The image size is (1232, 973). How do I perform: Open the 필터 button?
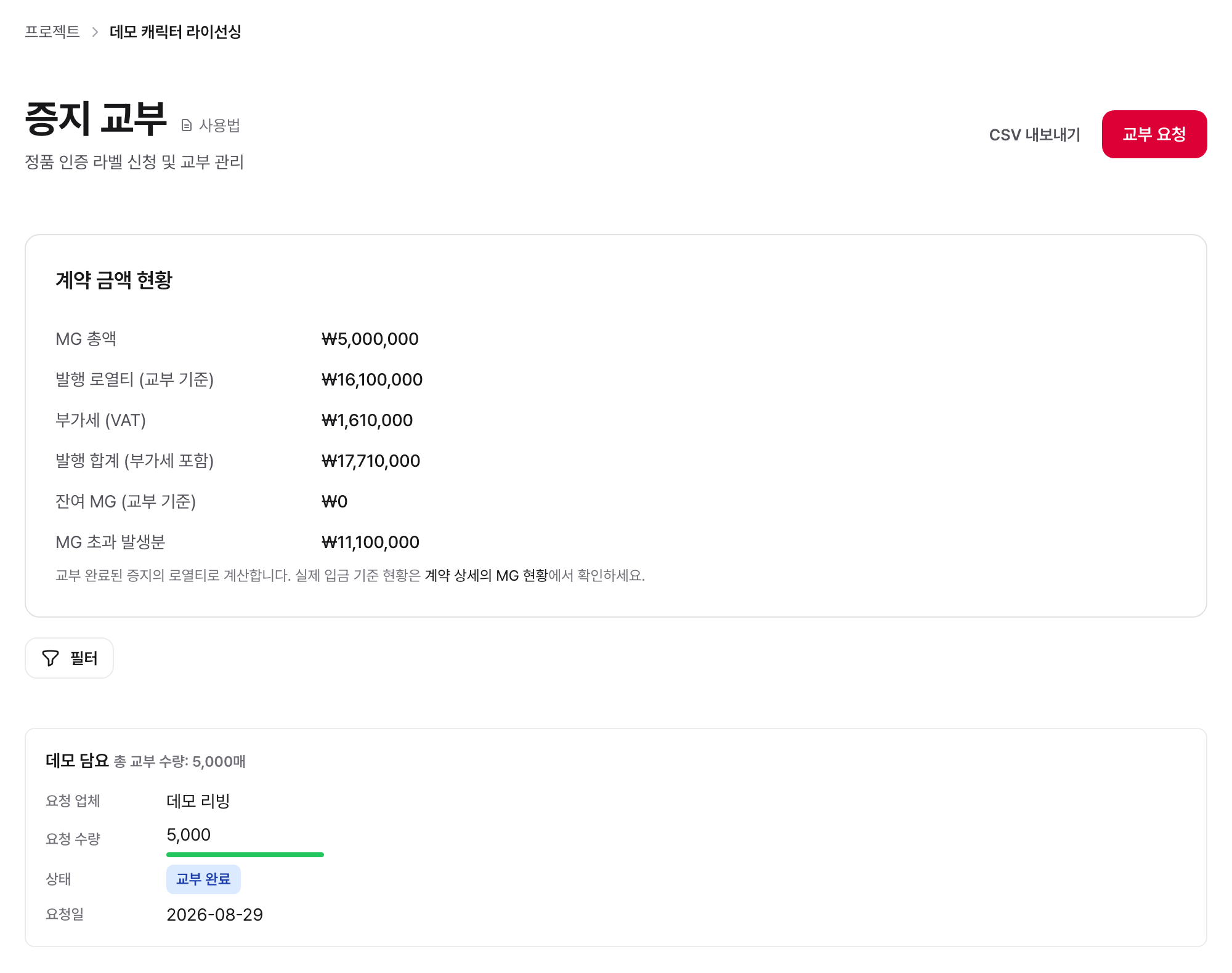69,658
